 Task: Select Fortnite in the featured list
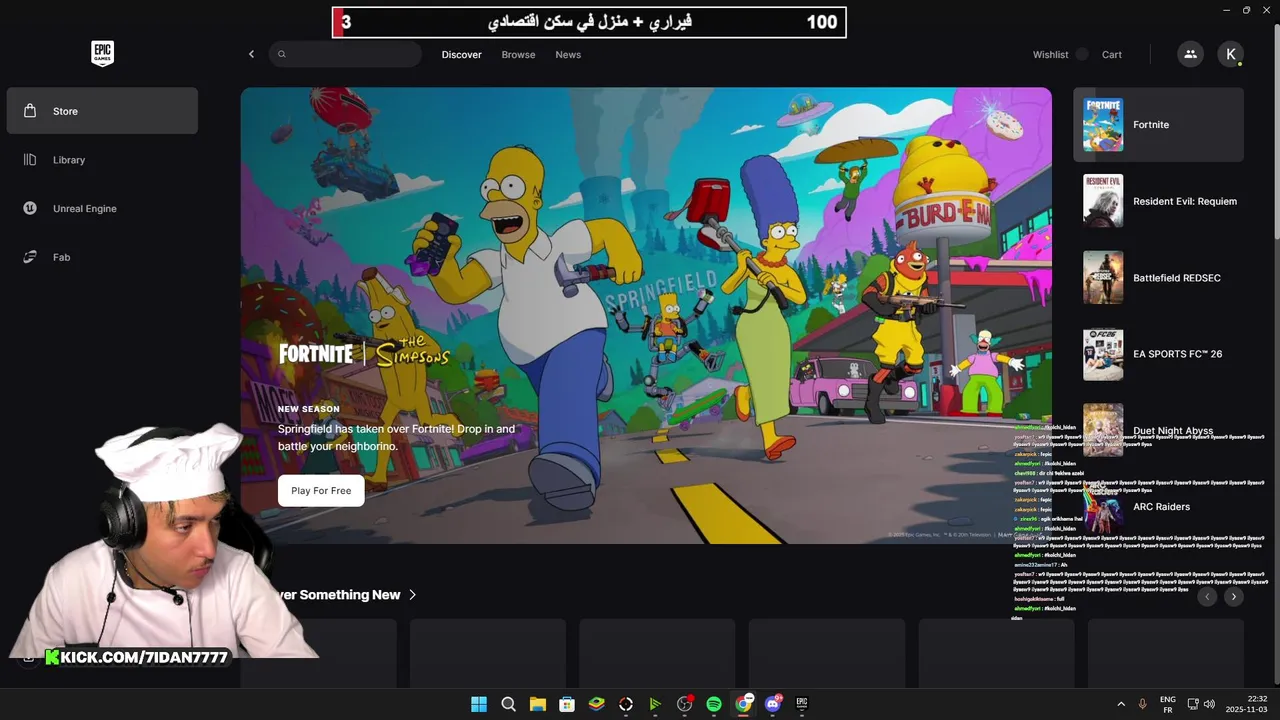coord(1158,125)
